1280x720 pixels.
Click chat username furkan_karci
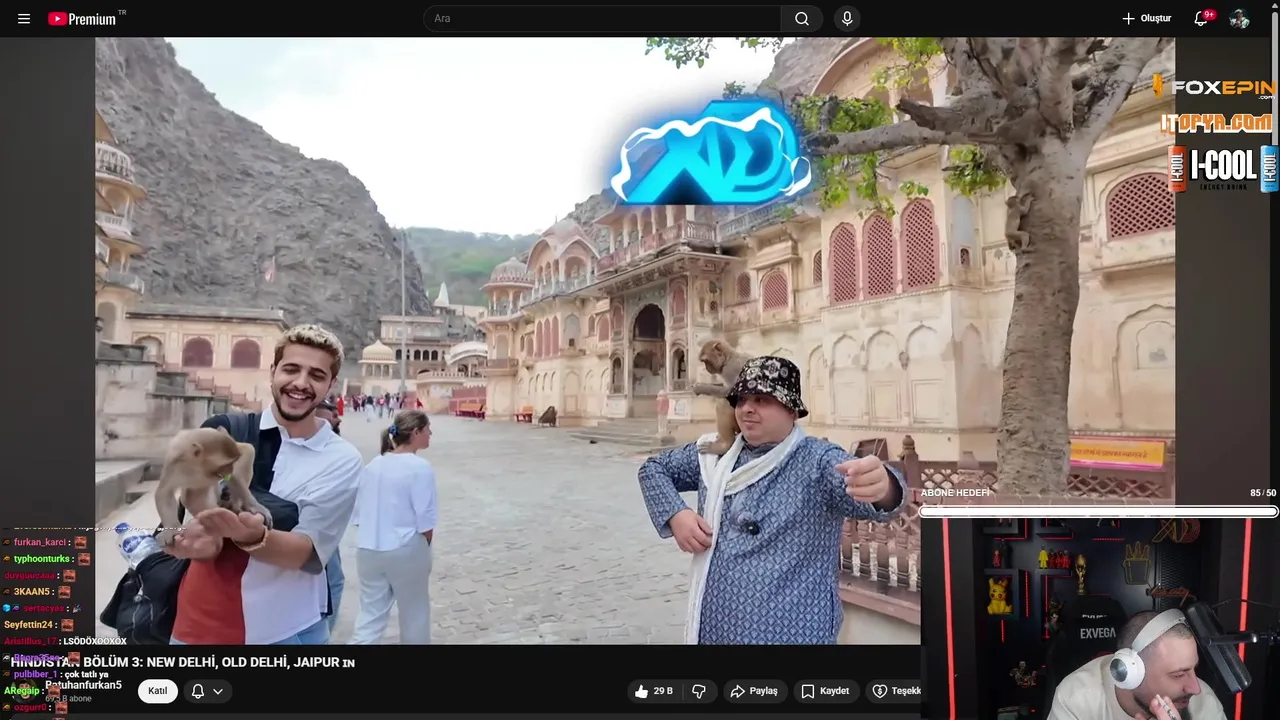[40, 542]
